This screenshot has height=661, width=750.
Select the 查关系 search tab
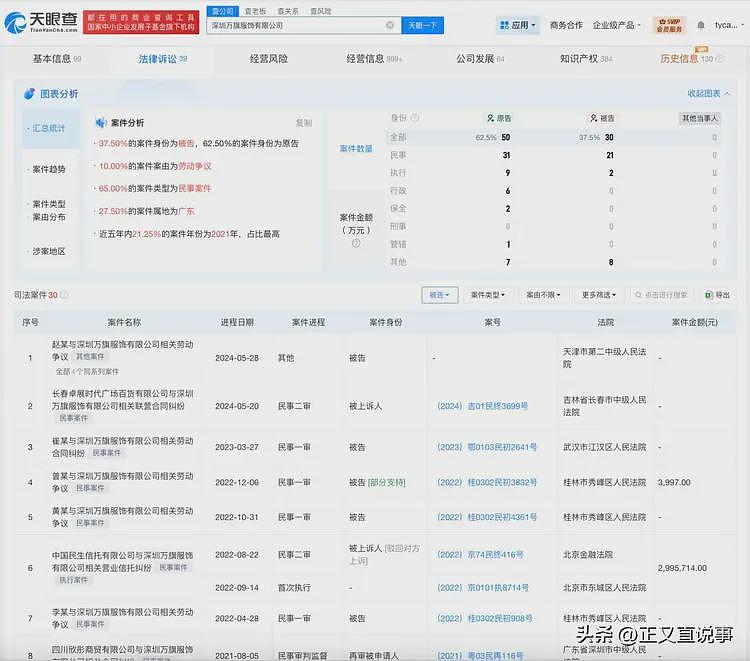pos(287,11)
